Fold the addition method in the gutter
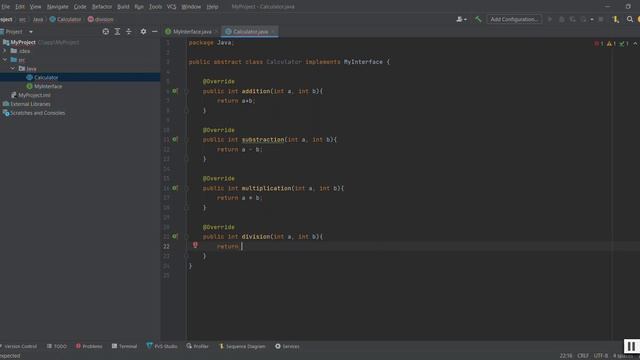 coord(187,91)
